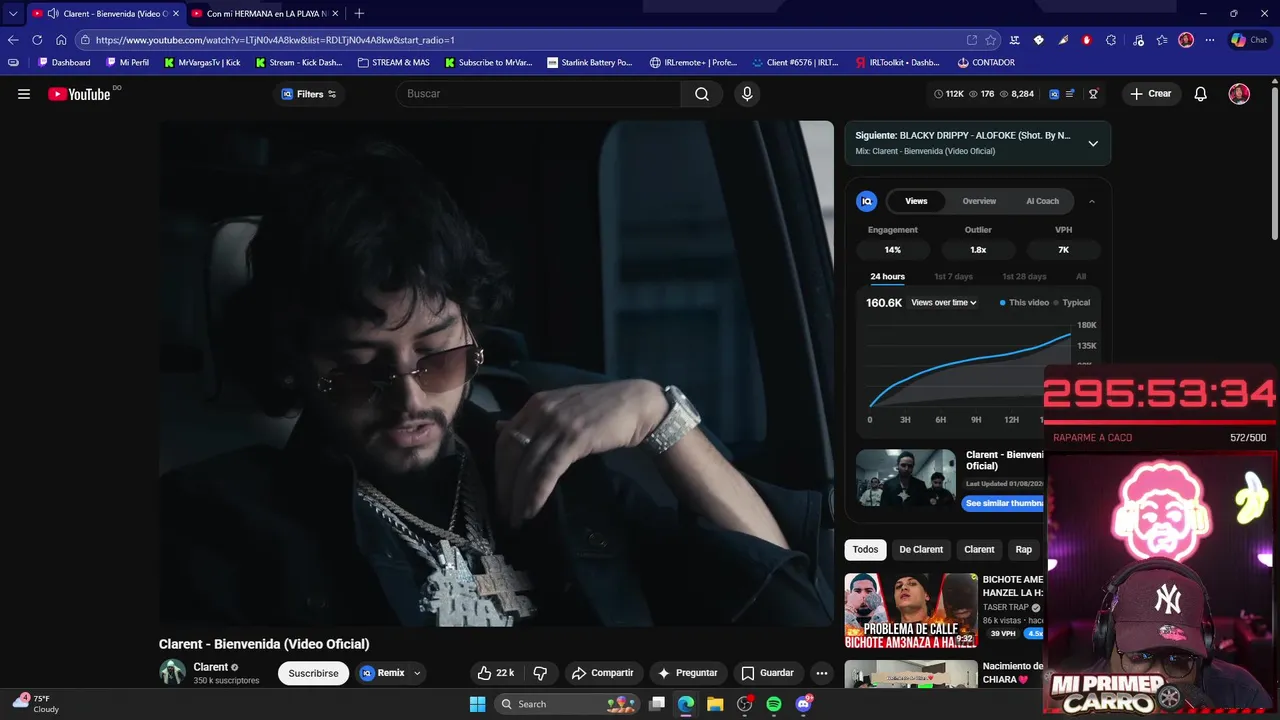Open Task View on the taskbar
This screenshot has height=720, width=1280.
coord(657,704)
